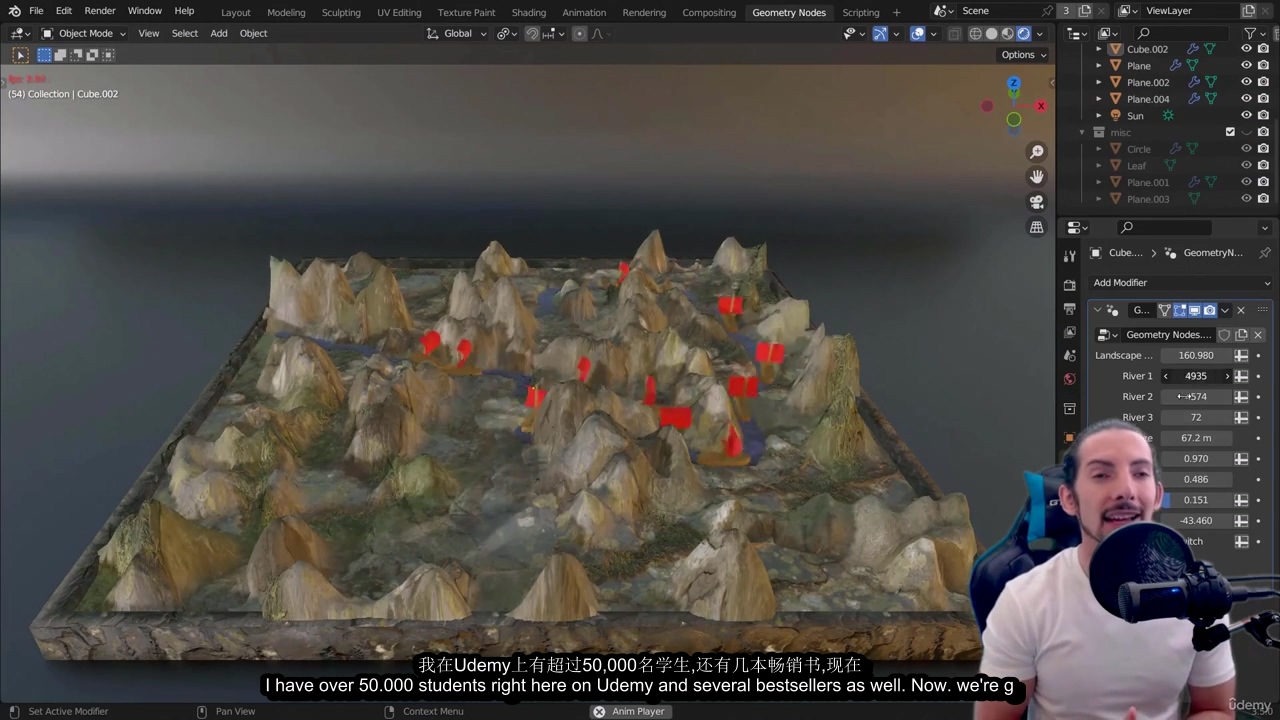The height and width of the screenshot is (720, 1280).
Task: Toggle camera view gizmo button
Action: [x=1037, y=202]
